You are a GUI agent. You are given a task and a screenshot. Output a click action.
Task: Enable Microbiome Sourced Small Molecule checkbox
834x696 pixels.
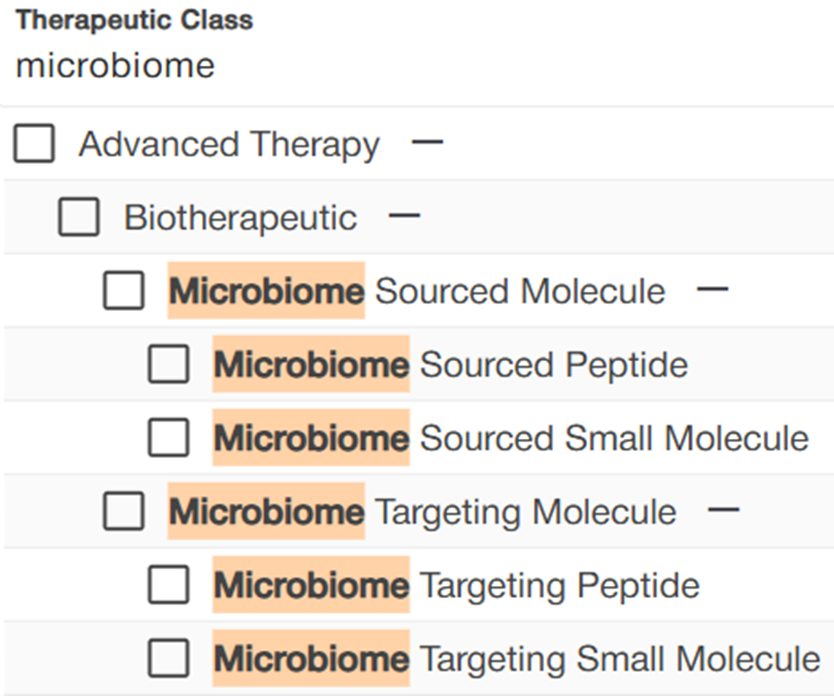pyautogui.click(x=168, y=438)
